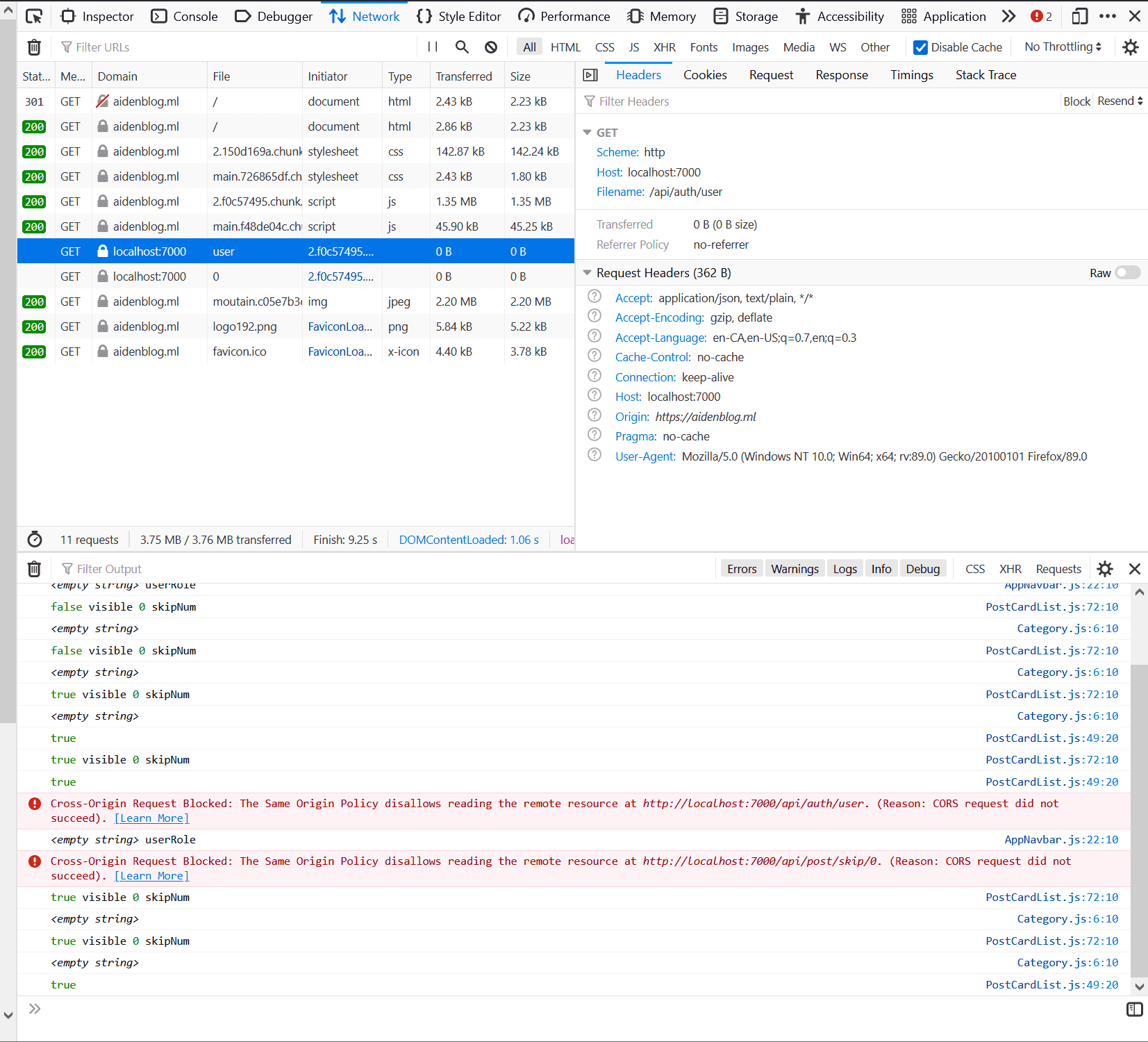This screenshot has height=1042, width=1148.
Task: Focus the Filter URLs field
Action: tap(236, 47)
